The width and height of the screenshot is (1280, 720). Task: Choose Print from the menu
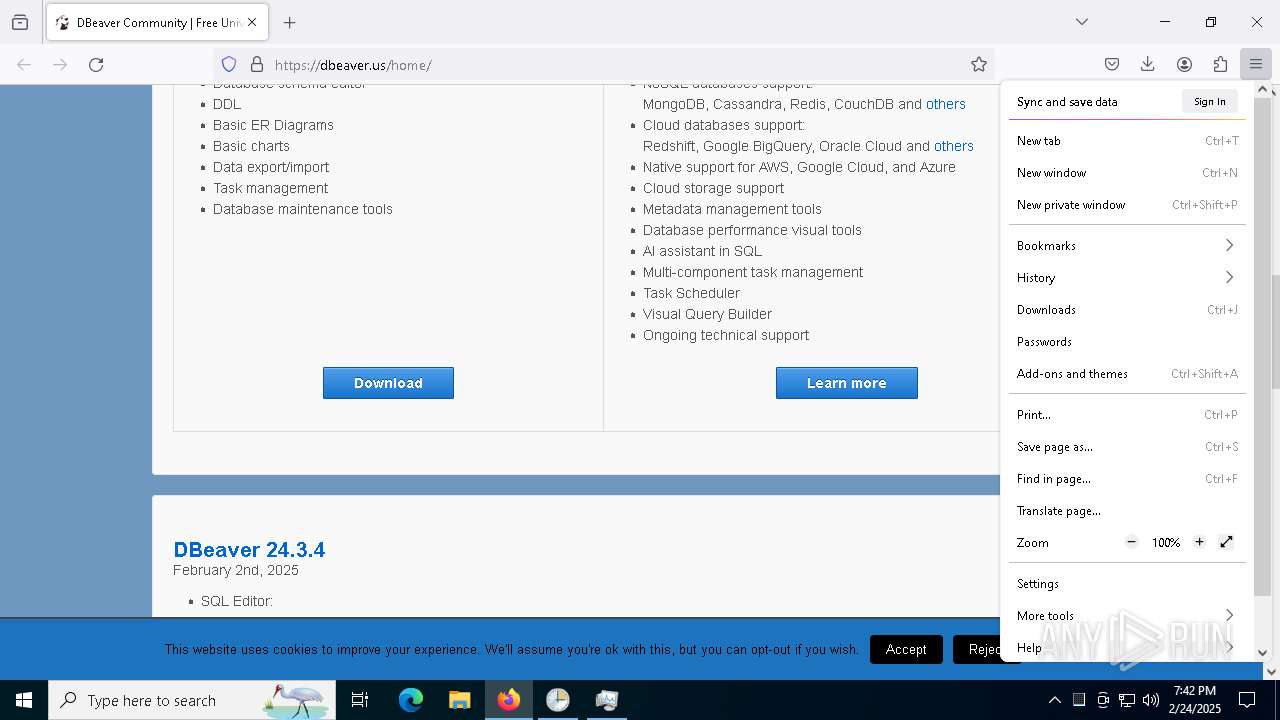1127,415
